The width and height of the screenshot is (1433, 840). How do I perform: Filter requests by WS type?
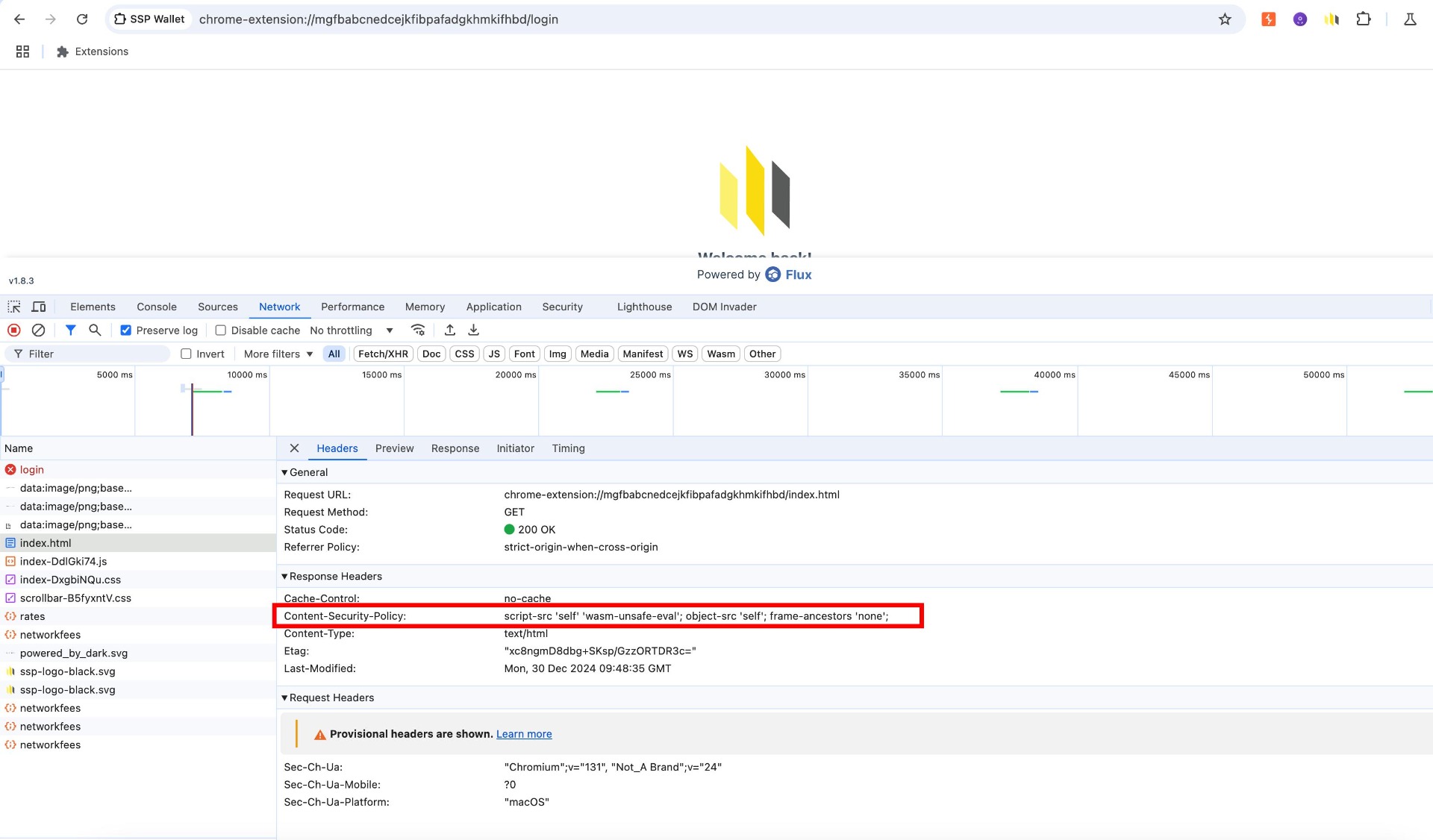(685, 354)
